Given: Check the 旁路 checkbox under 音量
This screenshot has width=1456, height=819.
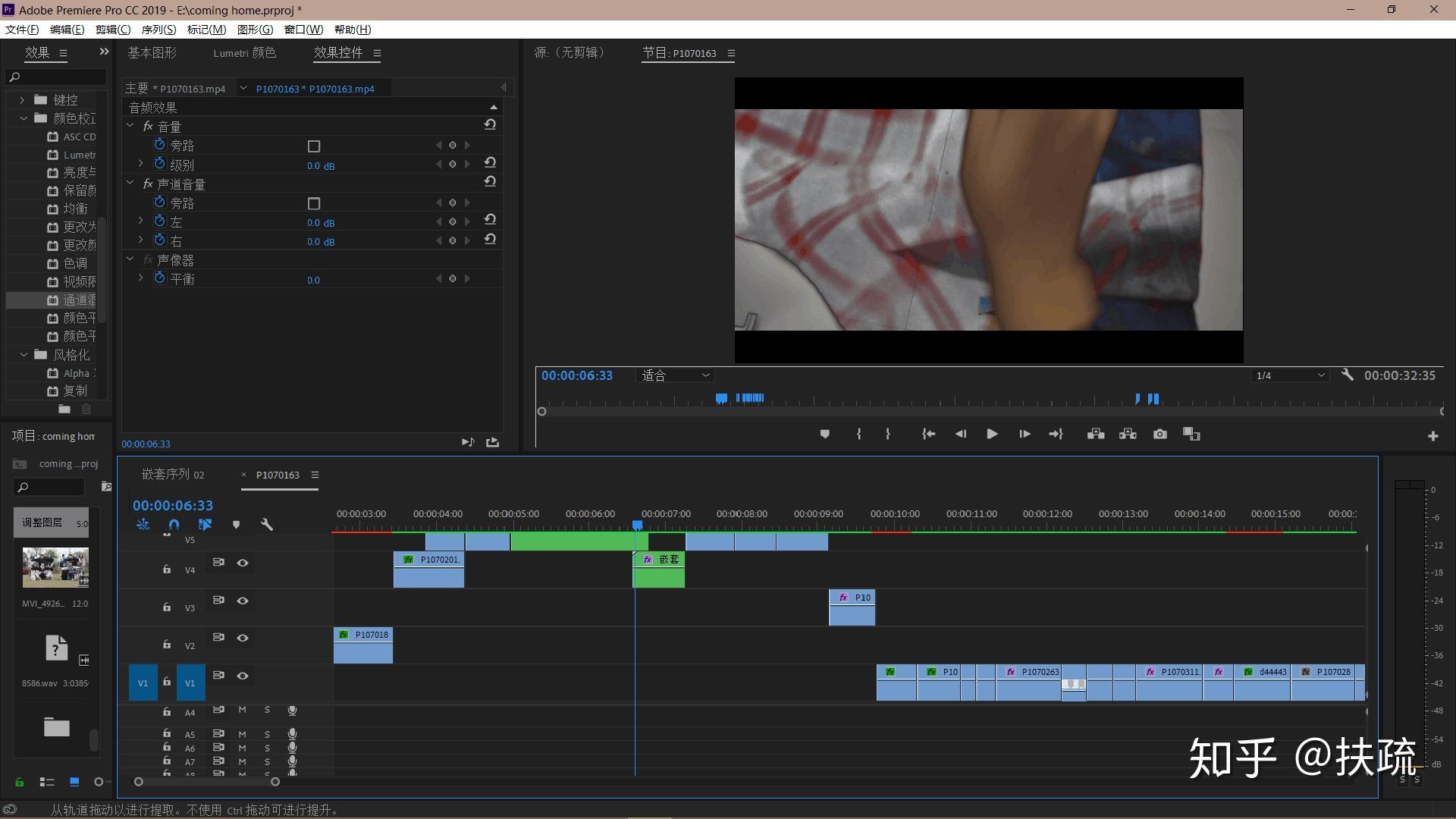Looking at the screenshot, I should click(314, 146).
